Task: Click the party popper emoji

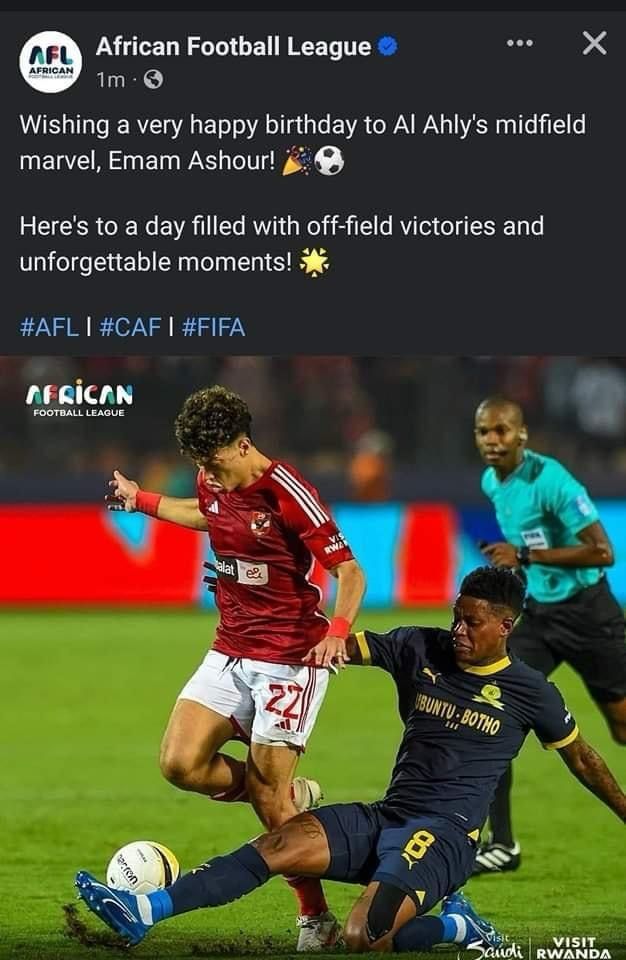Action: coord(297,160)
